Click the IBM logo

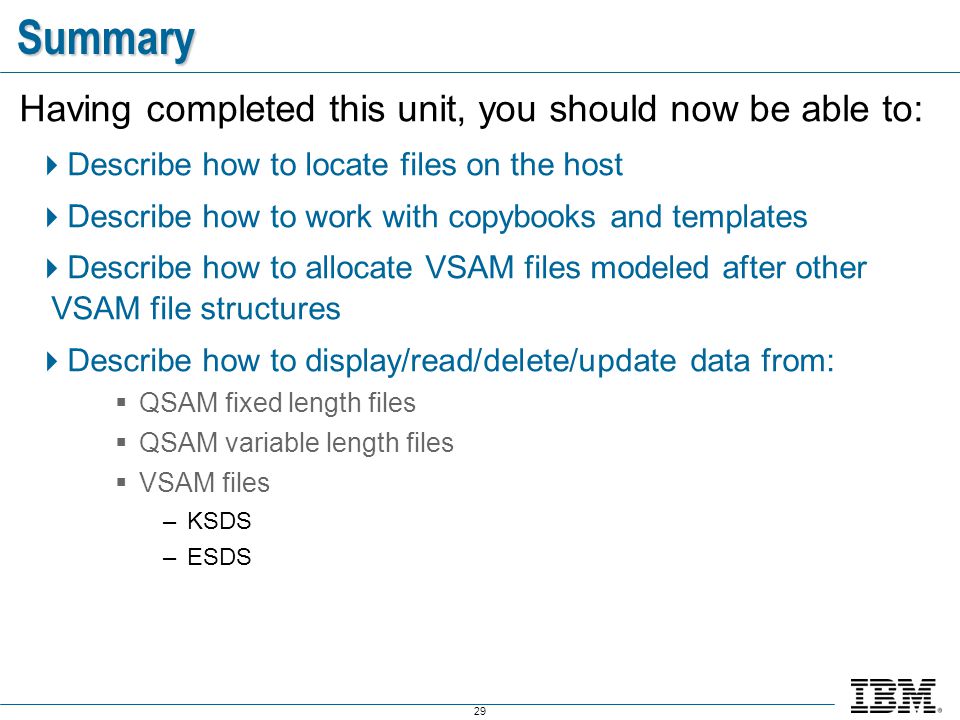[x=896, y=696]
